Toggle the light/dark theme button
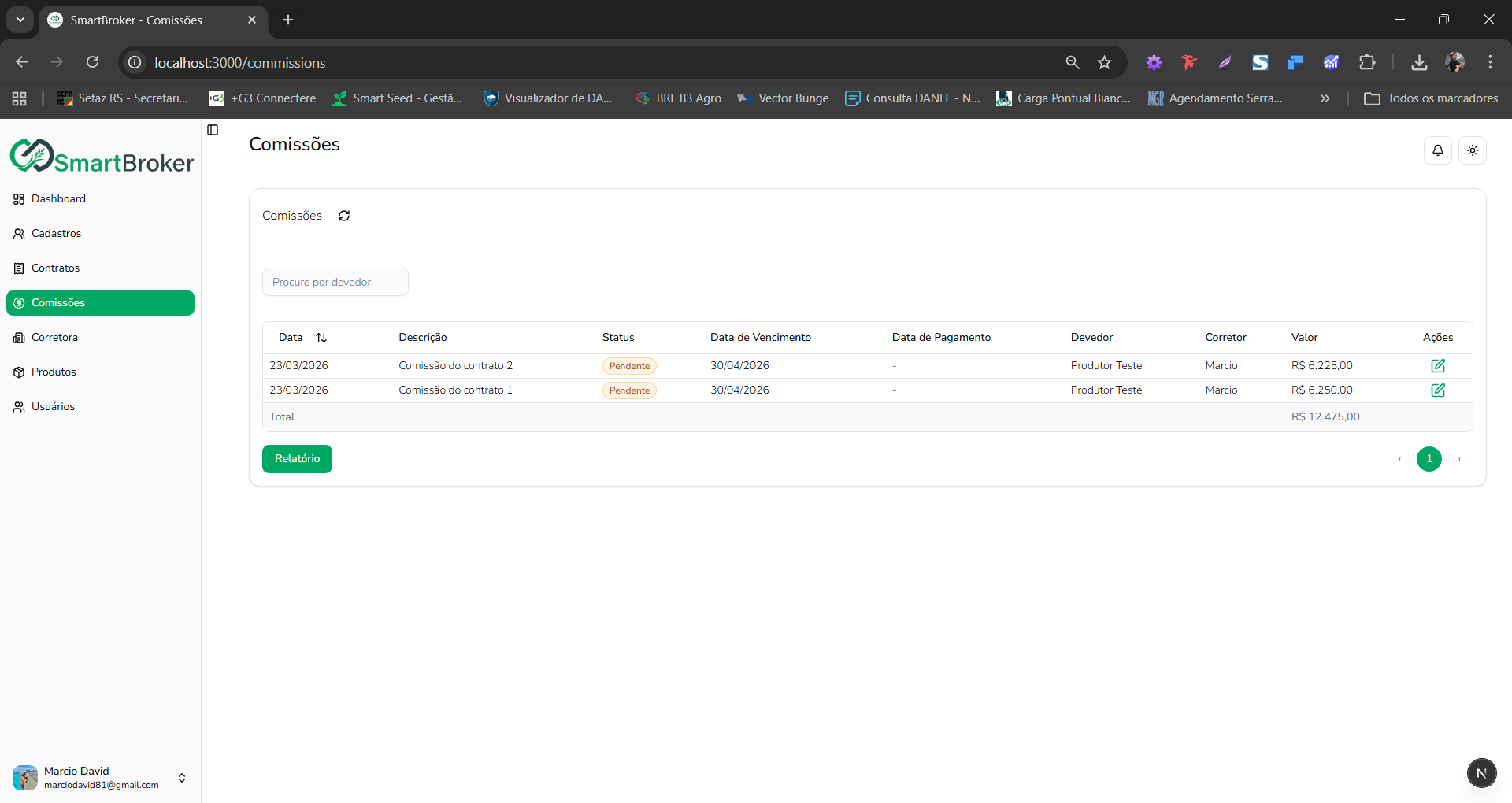 coord(1472,150)
